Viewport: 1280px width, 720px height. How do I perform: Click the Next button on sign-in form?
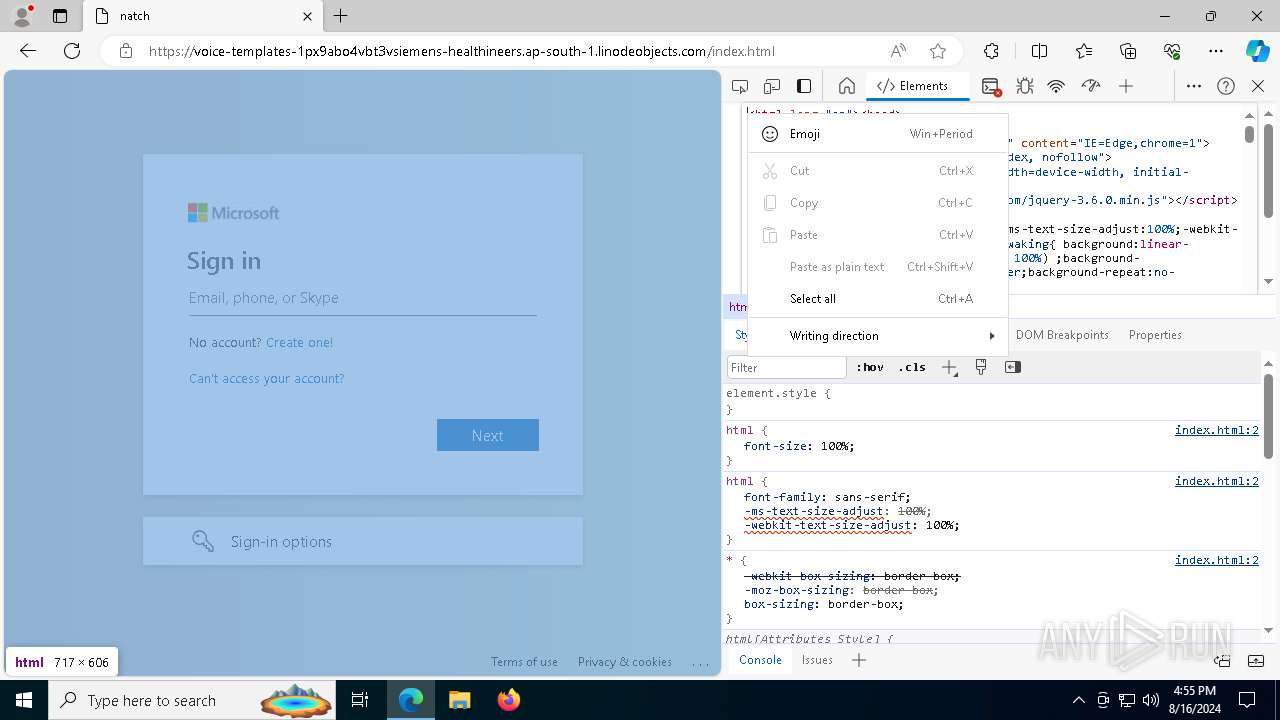pos(488,435)
